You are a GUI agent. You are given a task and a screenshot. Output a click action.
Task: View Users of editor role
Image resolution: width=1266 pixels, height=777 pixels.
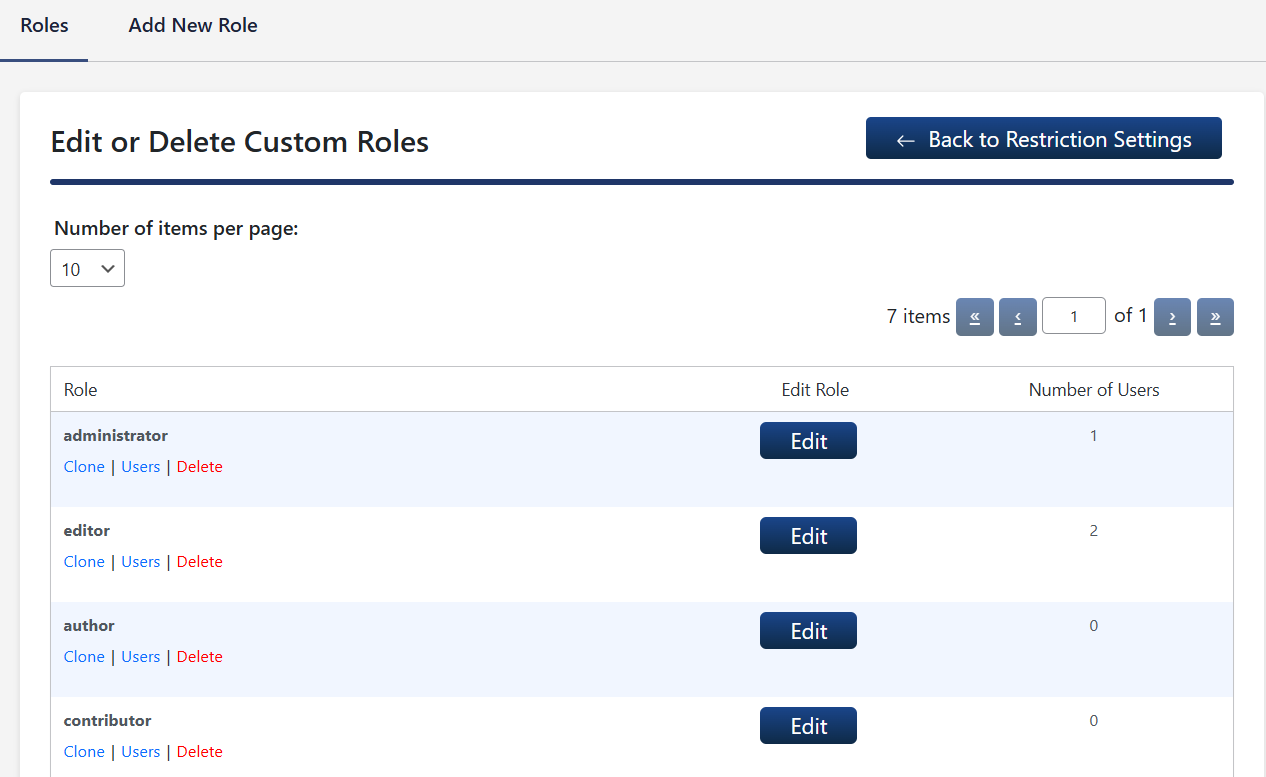(140, 562)
